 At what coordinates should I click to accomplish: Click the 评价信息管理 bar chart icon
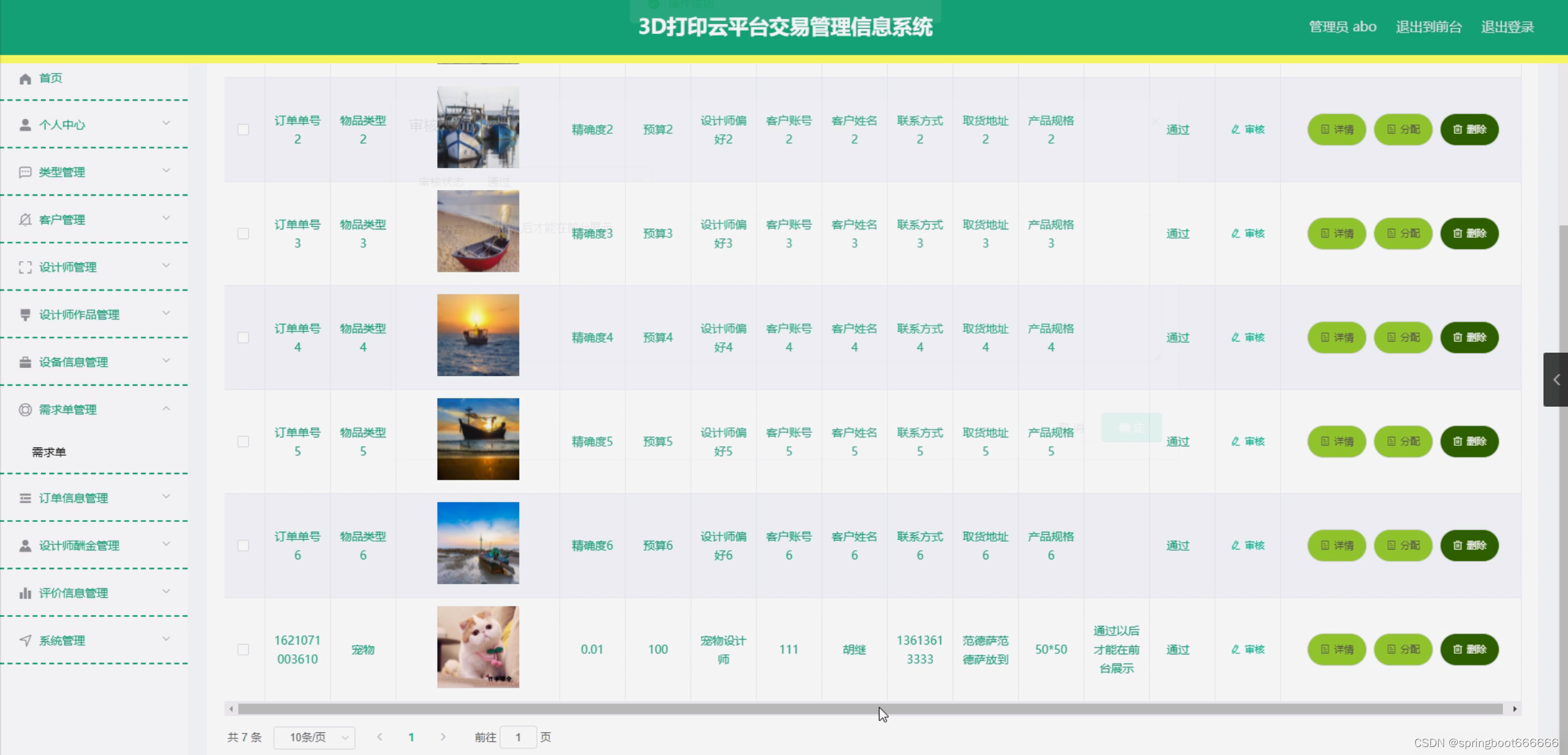coord(25,593)
